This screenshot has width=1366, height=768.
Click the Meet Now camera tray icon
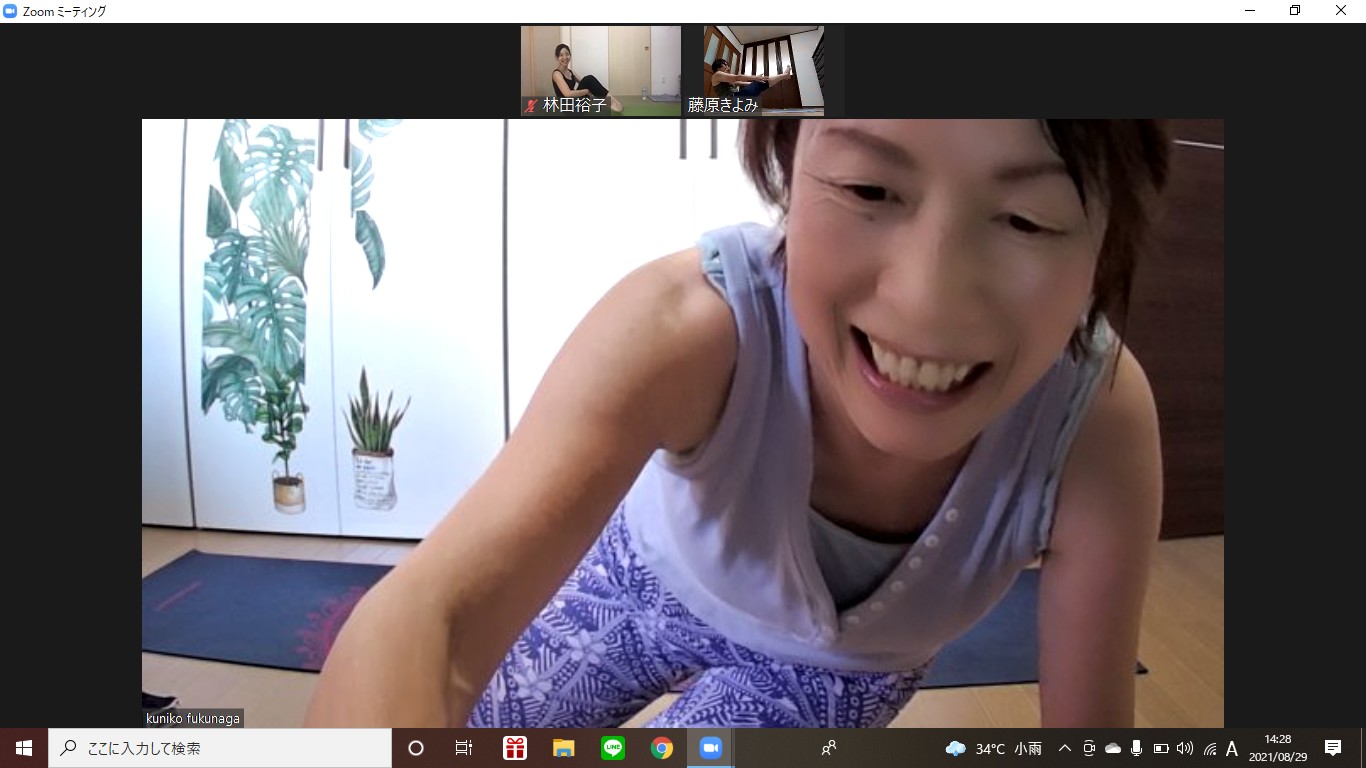(1089, 748)
